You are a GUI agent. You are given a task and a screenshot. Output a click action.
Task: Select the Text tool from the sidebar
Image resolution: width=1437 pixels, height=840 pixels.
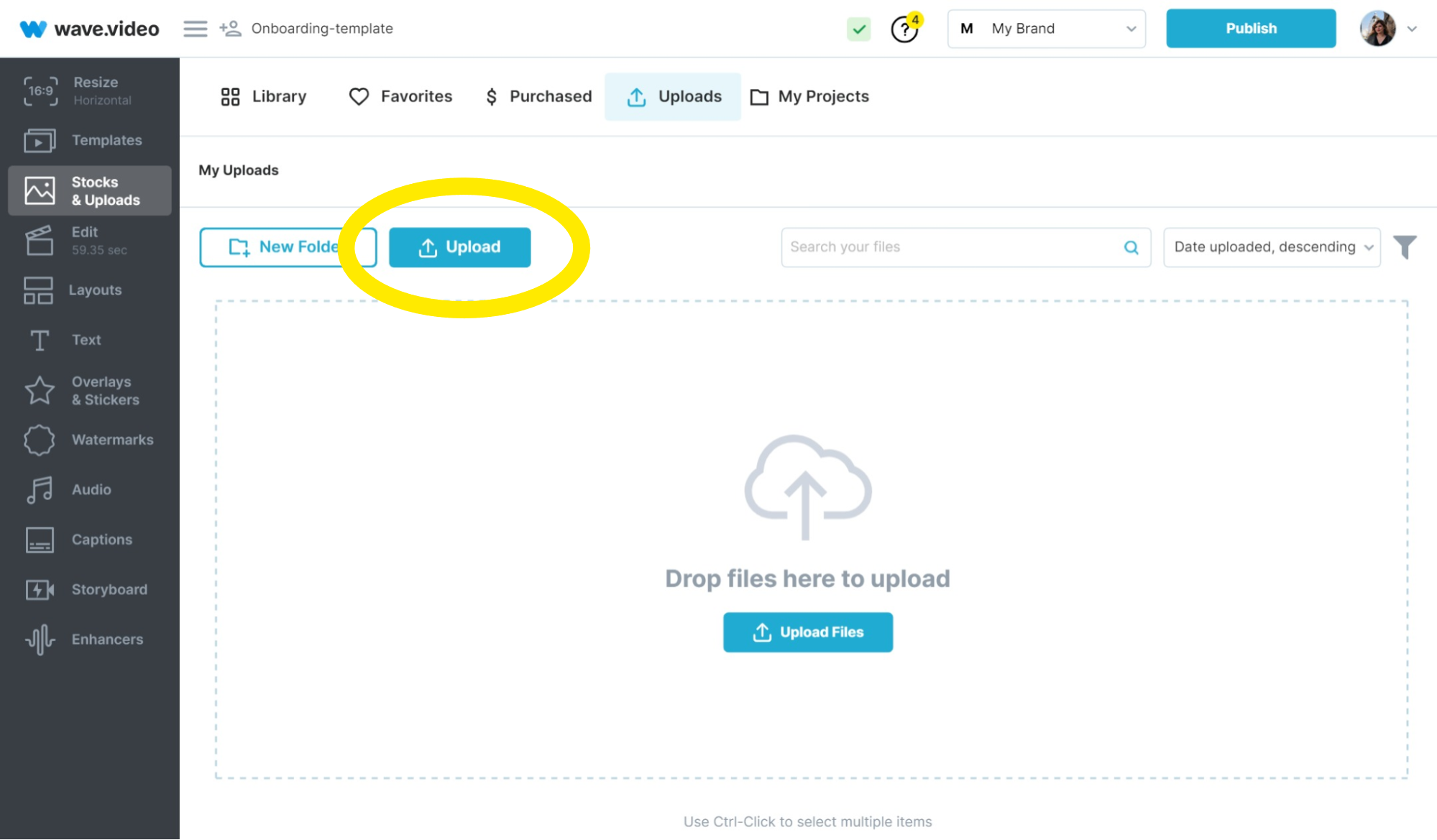pos(89,340)
